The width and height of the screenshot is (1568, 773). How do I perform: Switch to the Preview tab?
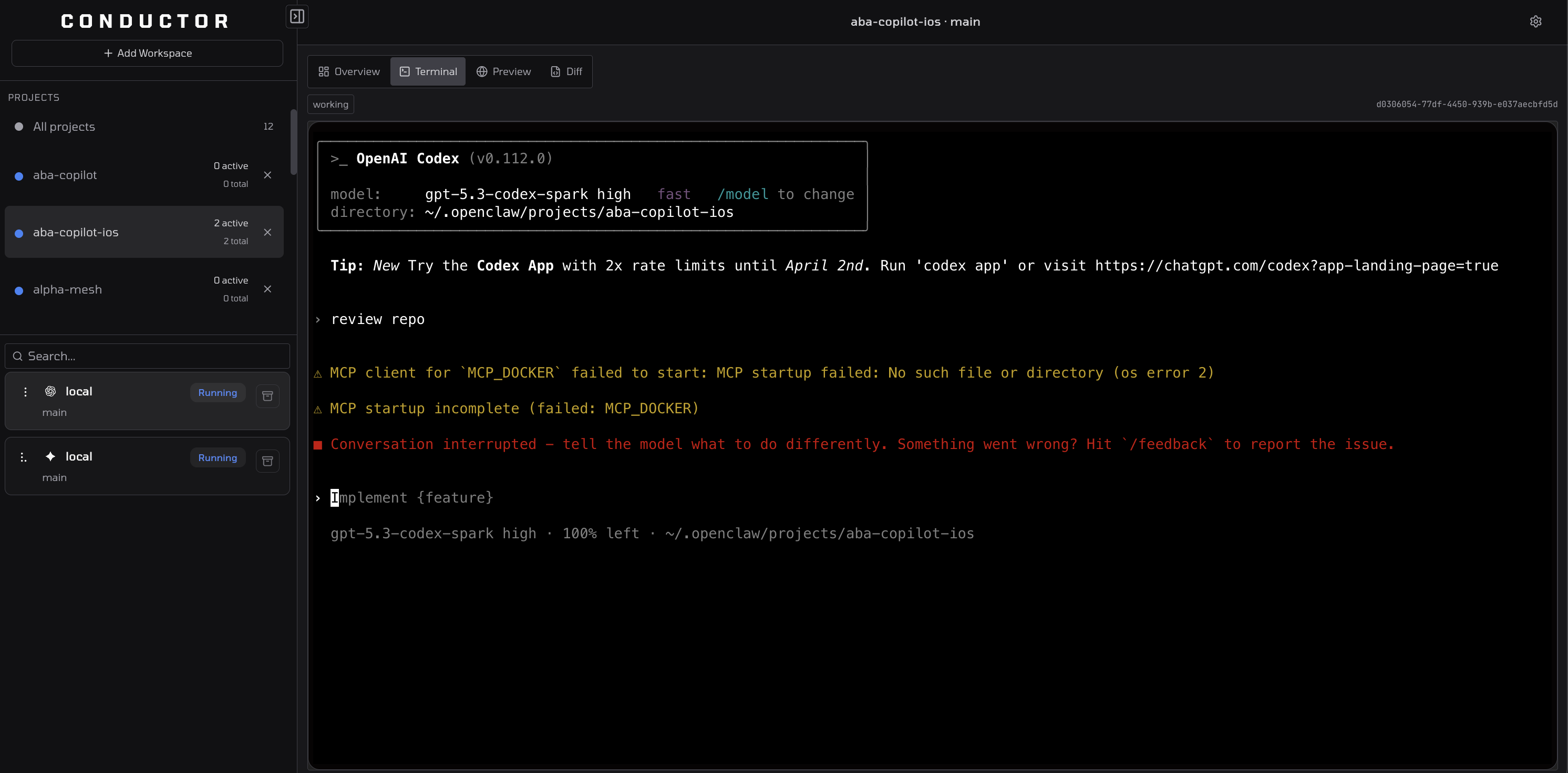point(503,72)
